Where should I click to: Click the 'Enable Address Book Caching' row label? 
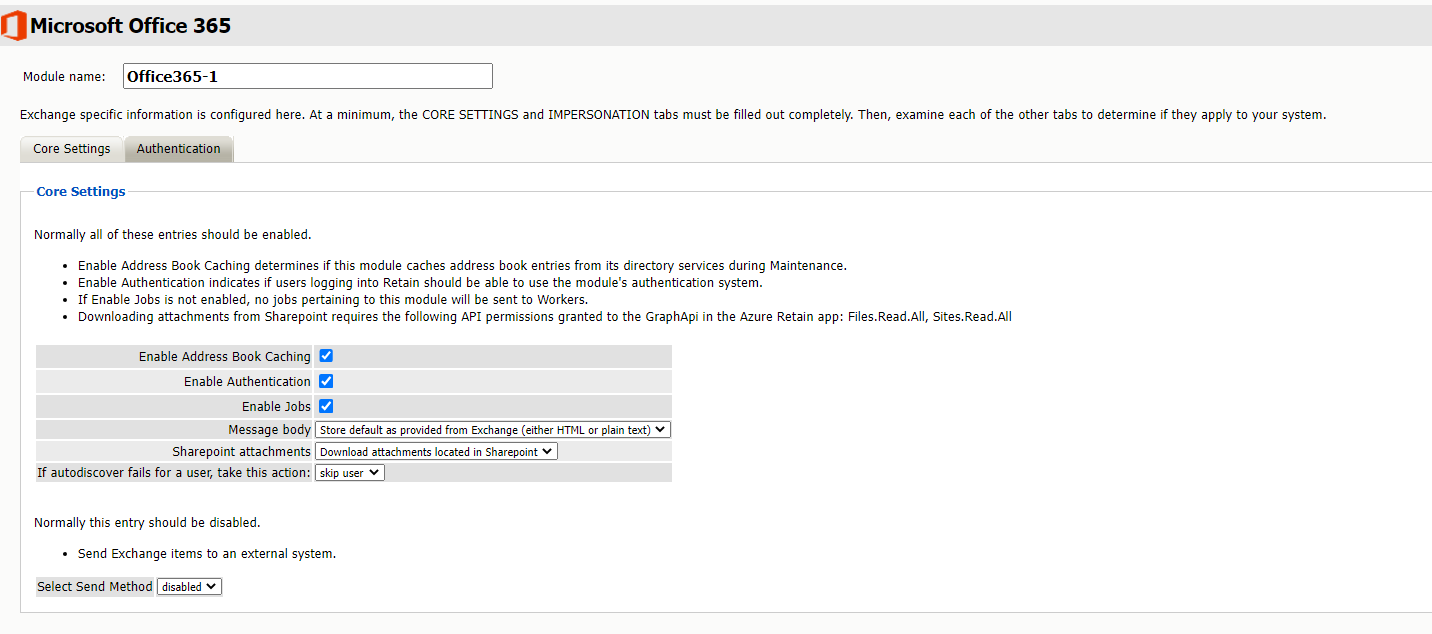[224, 357]
